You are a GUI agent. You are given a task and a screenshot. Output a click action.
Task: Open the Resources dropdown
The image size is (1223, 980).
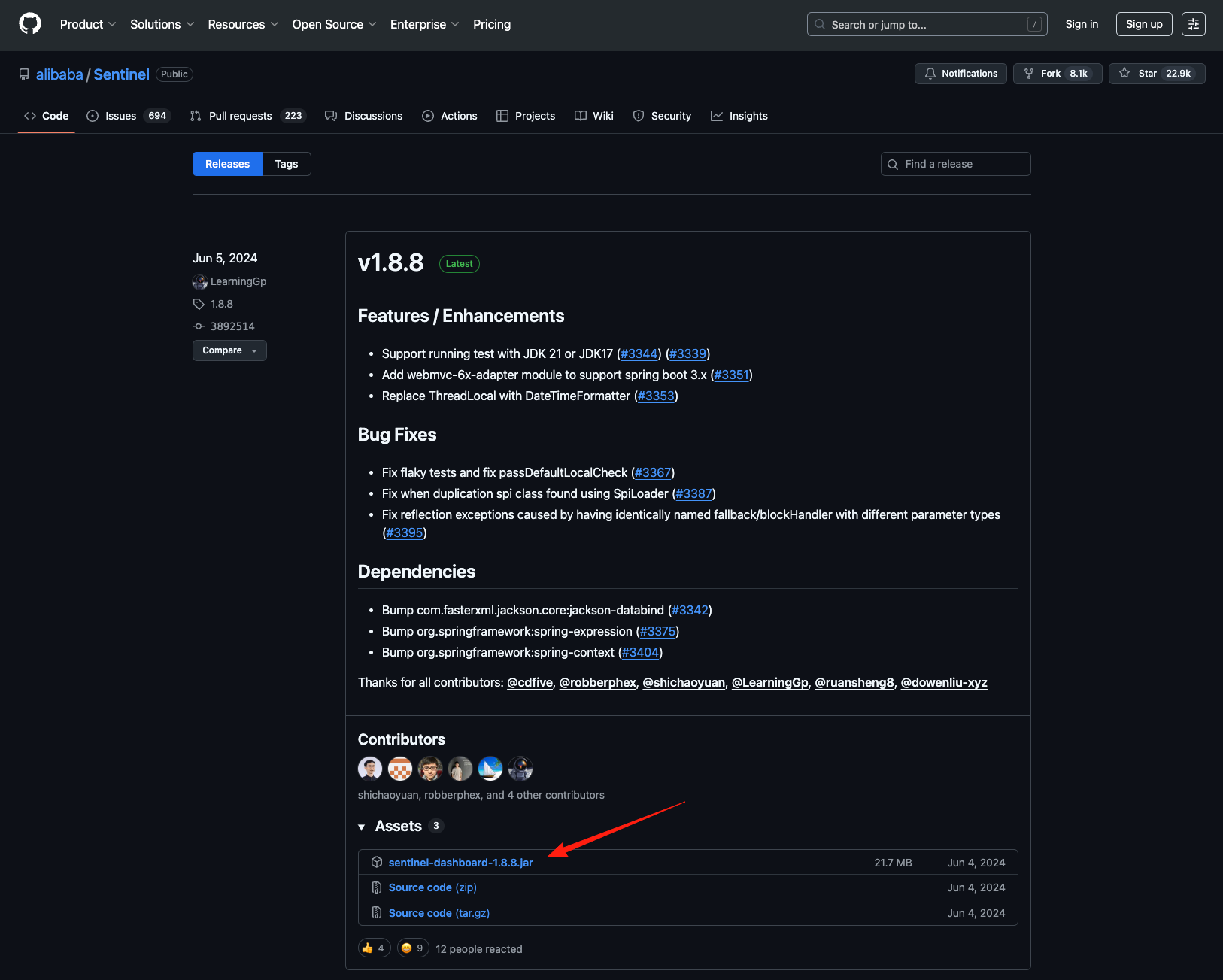click(x=243, y=24)
